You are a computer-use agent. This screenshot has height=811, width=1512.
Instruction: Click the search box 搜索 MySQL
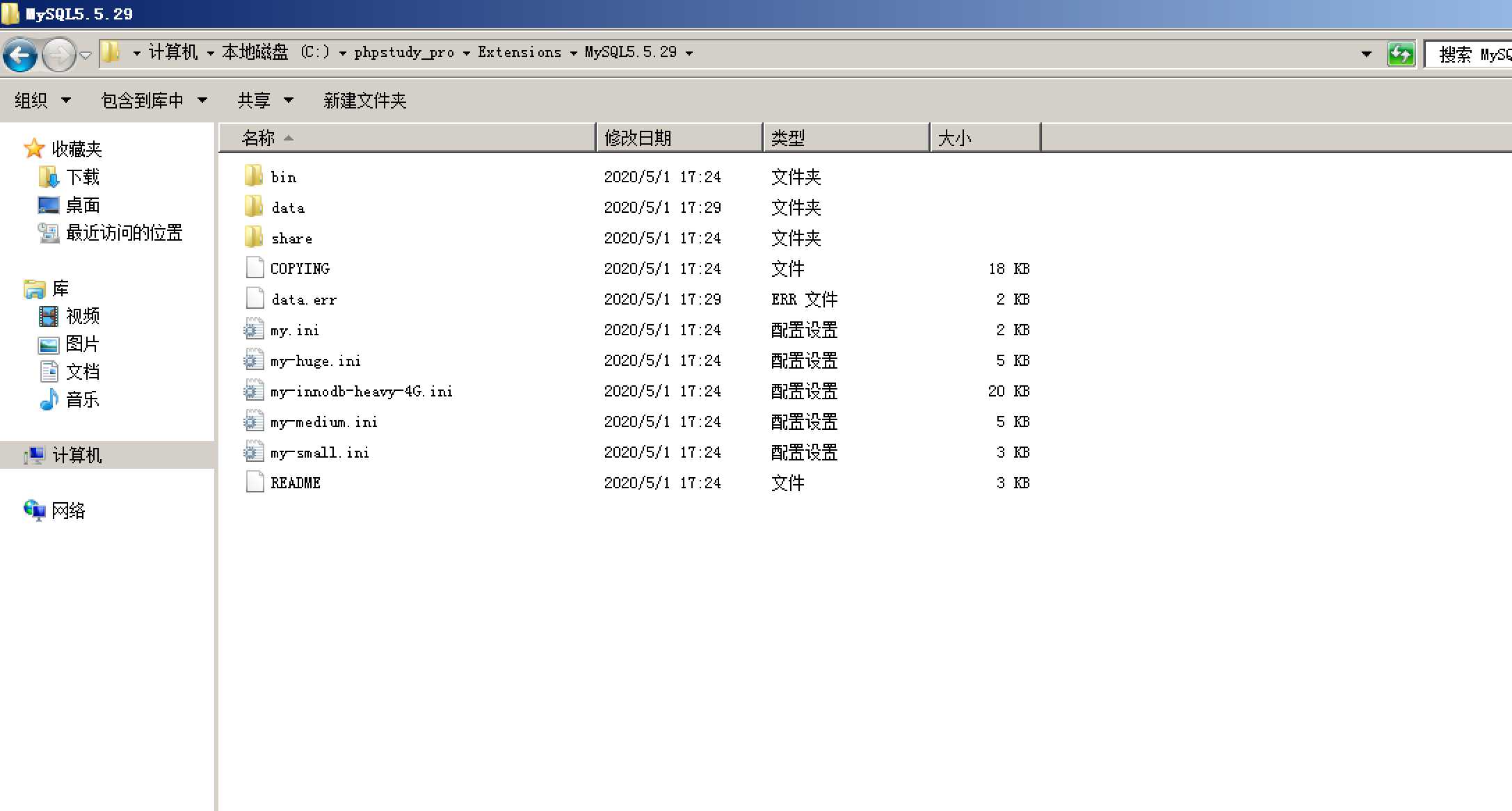pos(1467,54)
